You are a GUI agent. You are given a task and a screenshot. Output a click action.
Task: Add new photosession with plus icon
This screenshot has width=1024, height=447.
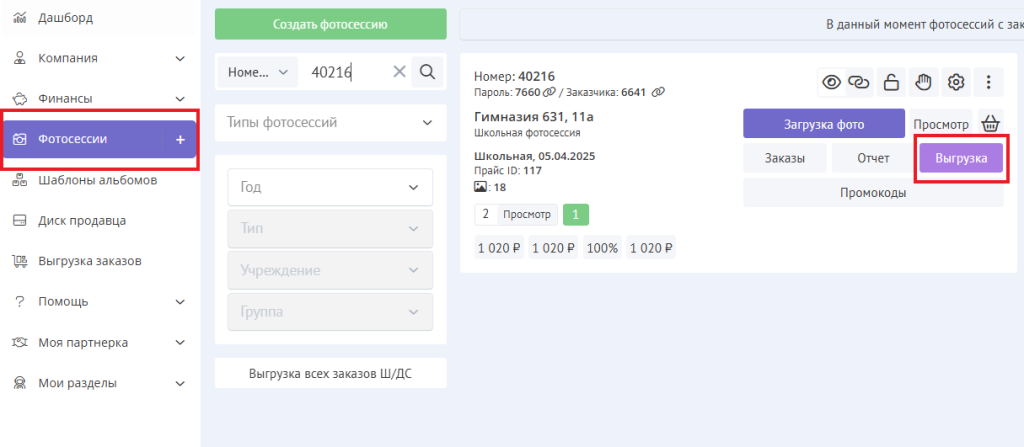[x=180, y=140]
